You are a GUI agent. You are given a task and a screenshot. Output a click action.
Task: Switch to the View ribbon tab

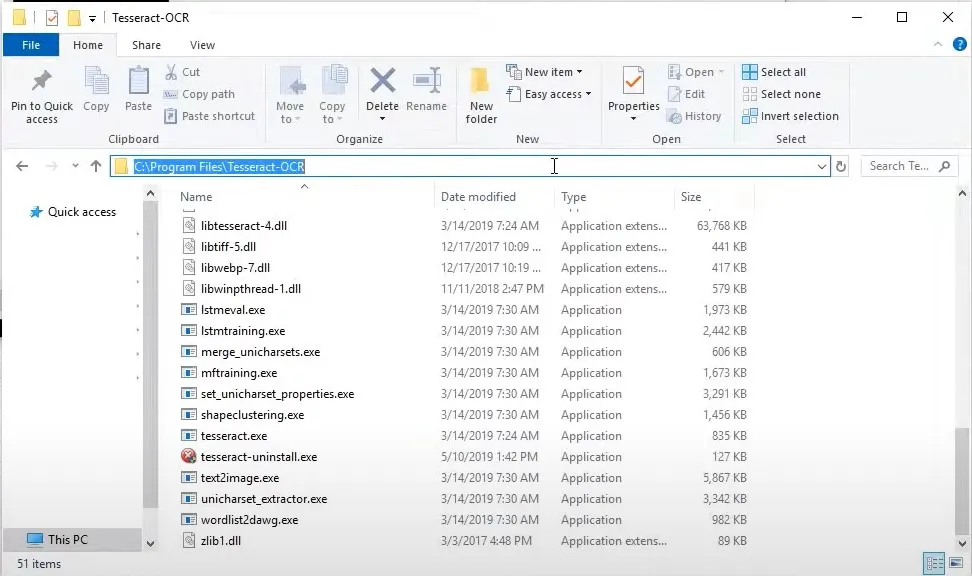click(x=202, y=45)
